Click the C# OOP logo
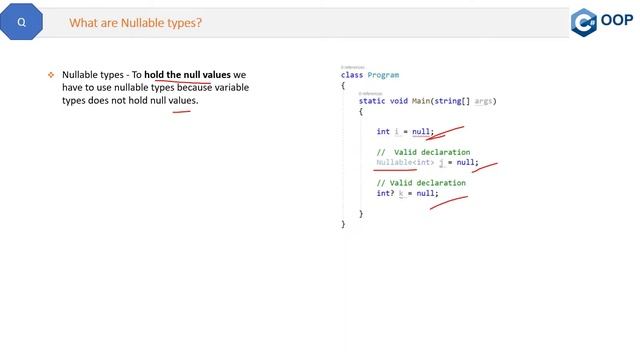 [602, 22]
